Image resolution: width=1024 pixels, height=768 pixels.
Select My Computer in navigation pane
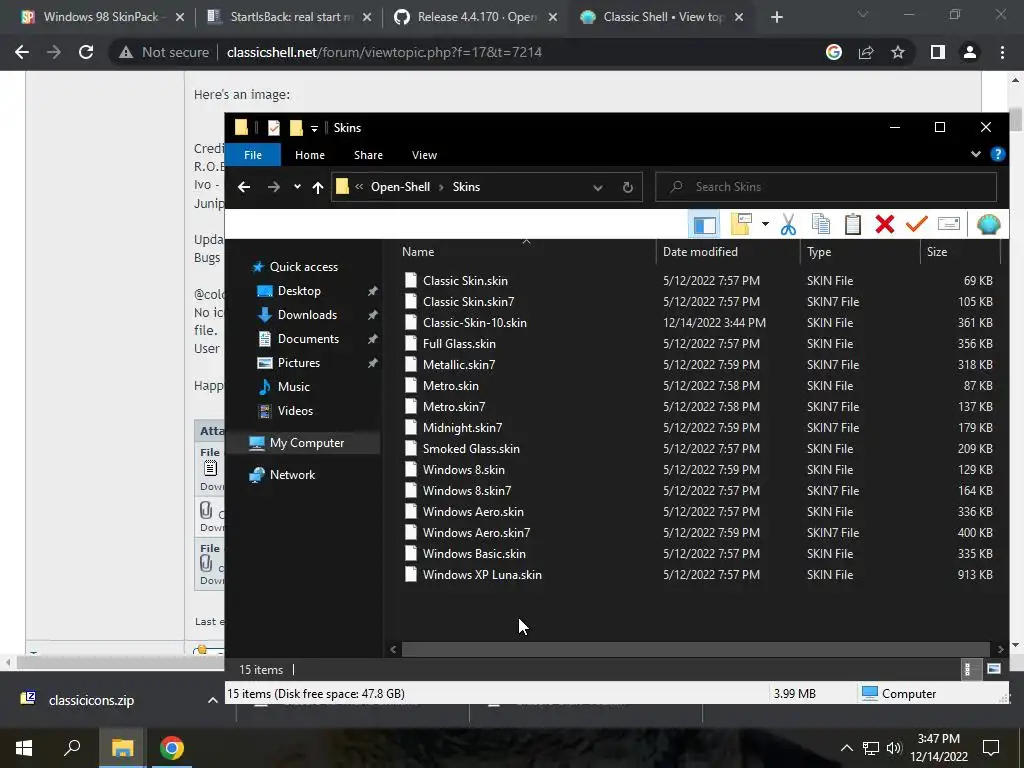point(307,443)
